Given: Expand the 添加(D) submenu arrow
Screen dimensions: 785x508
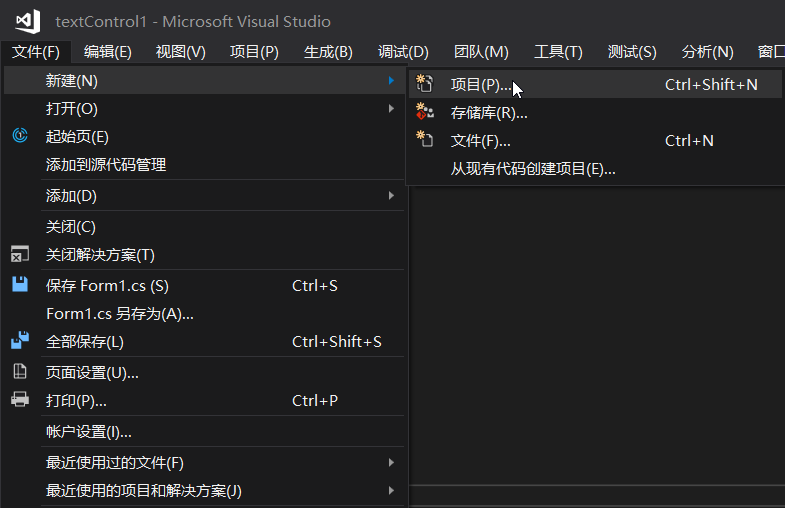Looking at the screenshot, I should click(391, 195).
